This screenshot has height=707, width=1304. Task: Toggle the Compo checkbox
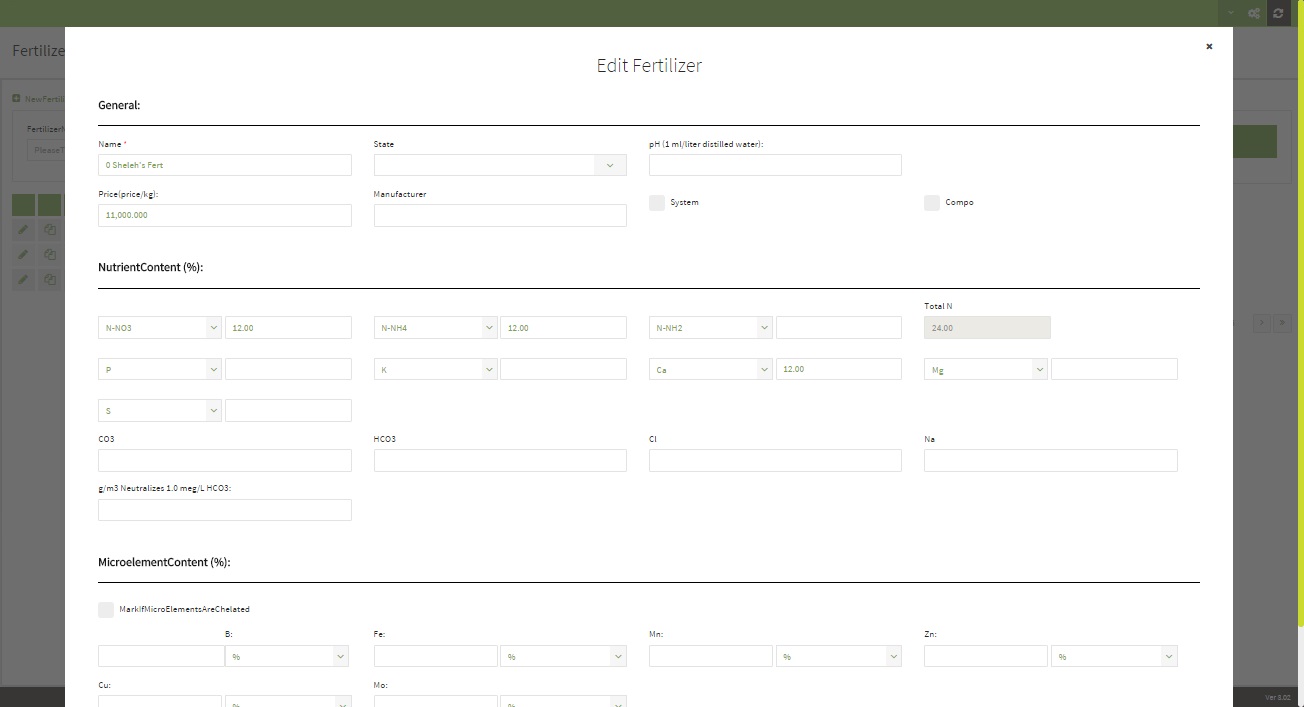(x=932, y=203)
